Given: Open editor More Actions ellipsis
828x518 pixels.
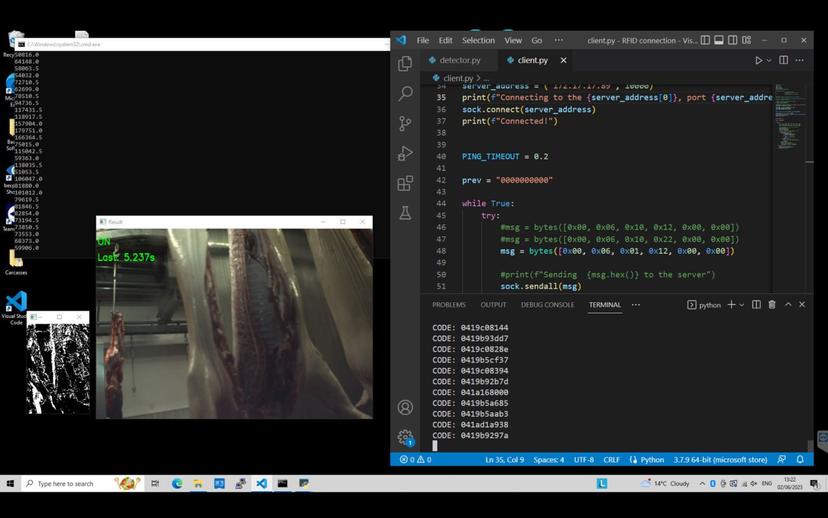Looking at the screenshot, I should click(799, 60).
